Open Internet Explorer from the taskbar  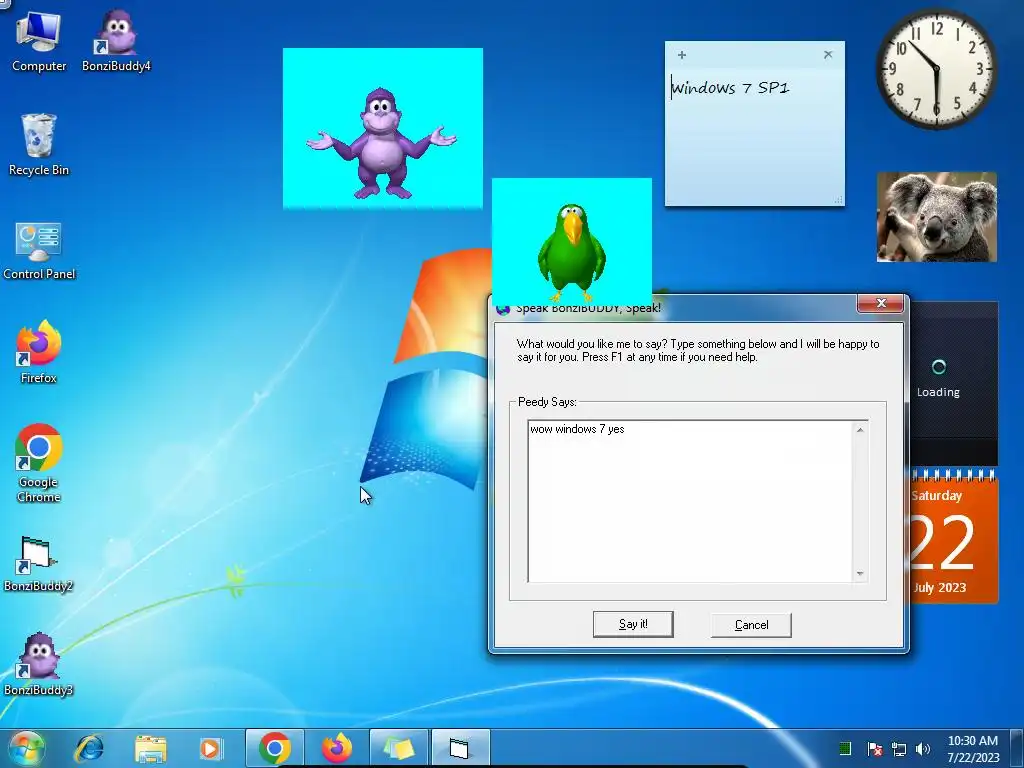pos(89,748)
